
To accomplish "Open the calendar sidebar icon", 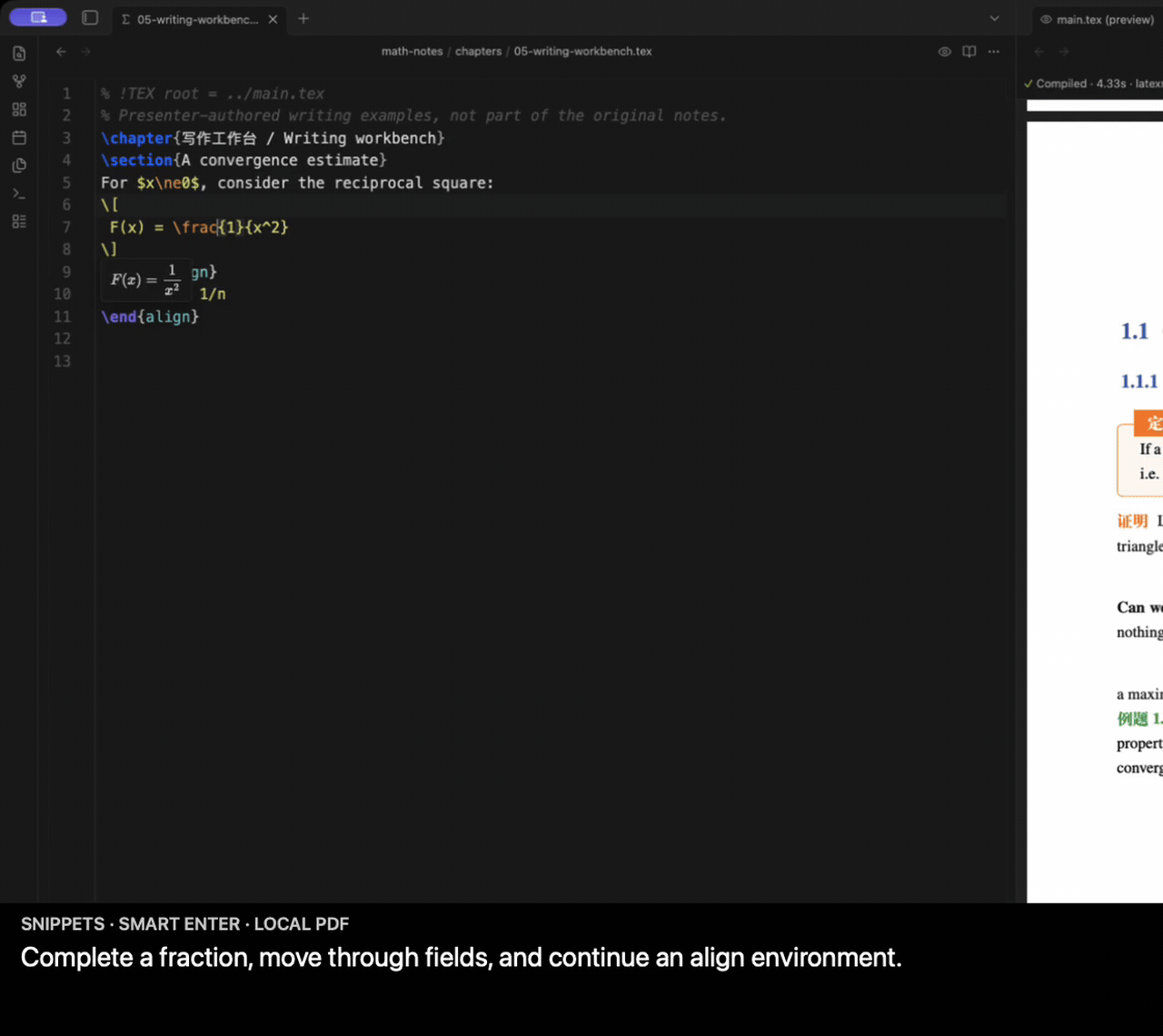I will pos(19,138).
